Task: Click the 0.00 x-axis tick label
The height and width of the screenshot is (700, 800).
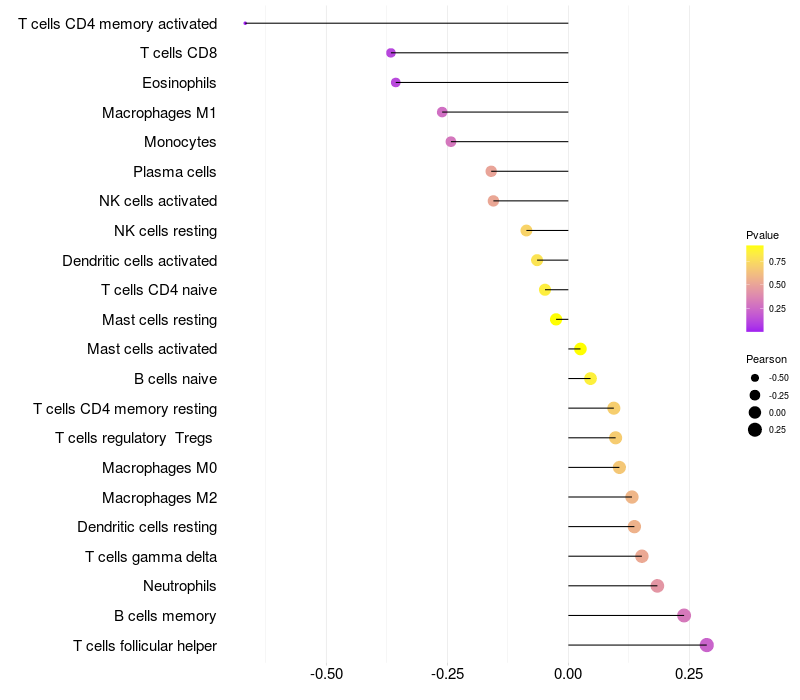Action: (x=568, y=674)
